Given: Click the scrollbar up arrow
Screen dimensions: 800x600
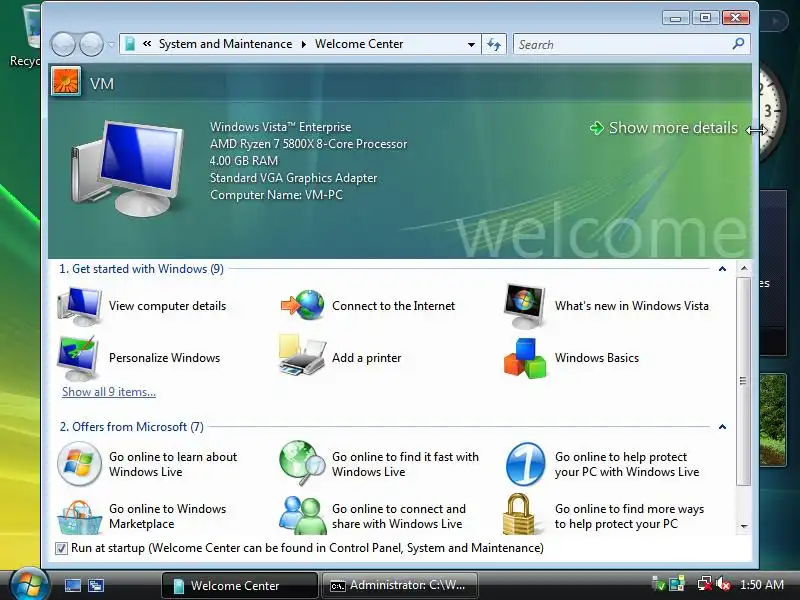Looking at the screenshot, I should [744, 268].
